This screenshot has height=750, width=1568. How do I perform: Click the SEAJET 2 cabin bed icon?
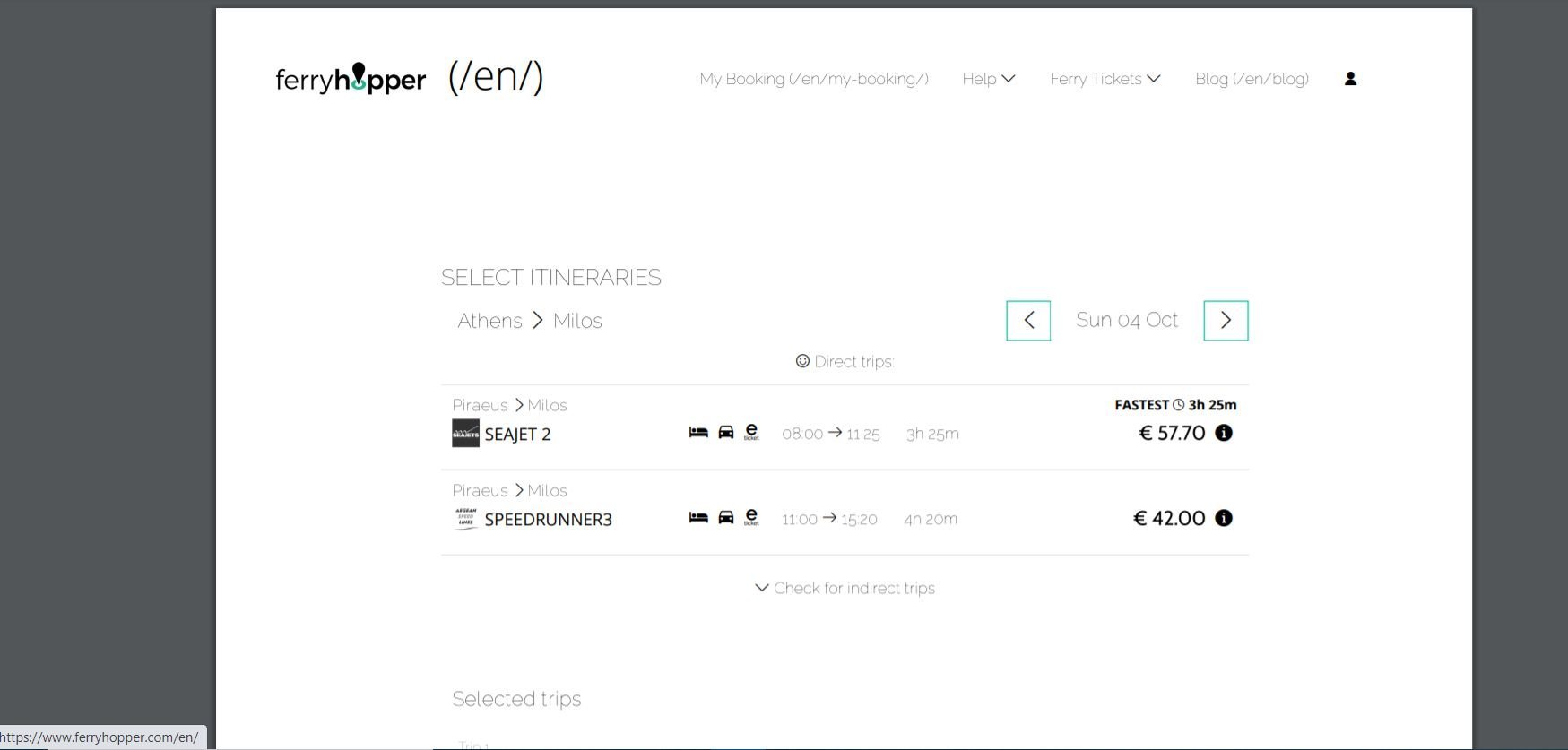[698, 433]
